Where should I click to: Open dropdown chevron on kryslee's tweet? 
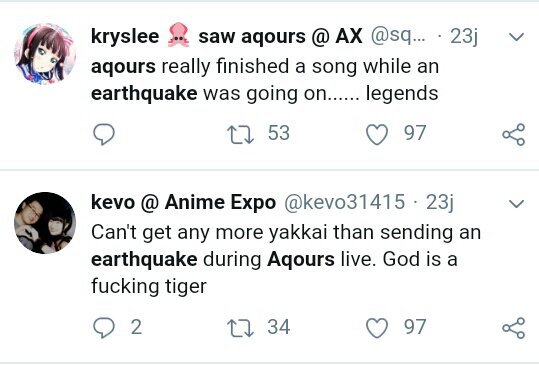click(x=516, y=36)
